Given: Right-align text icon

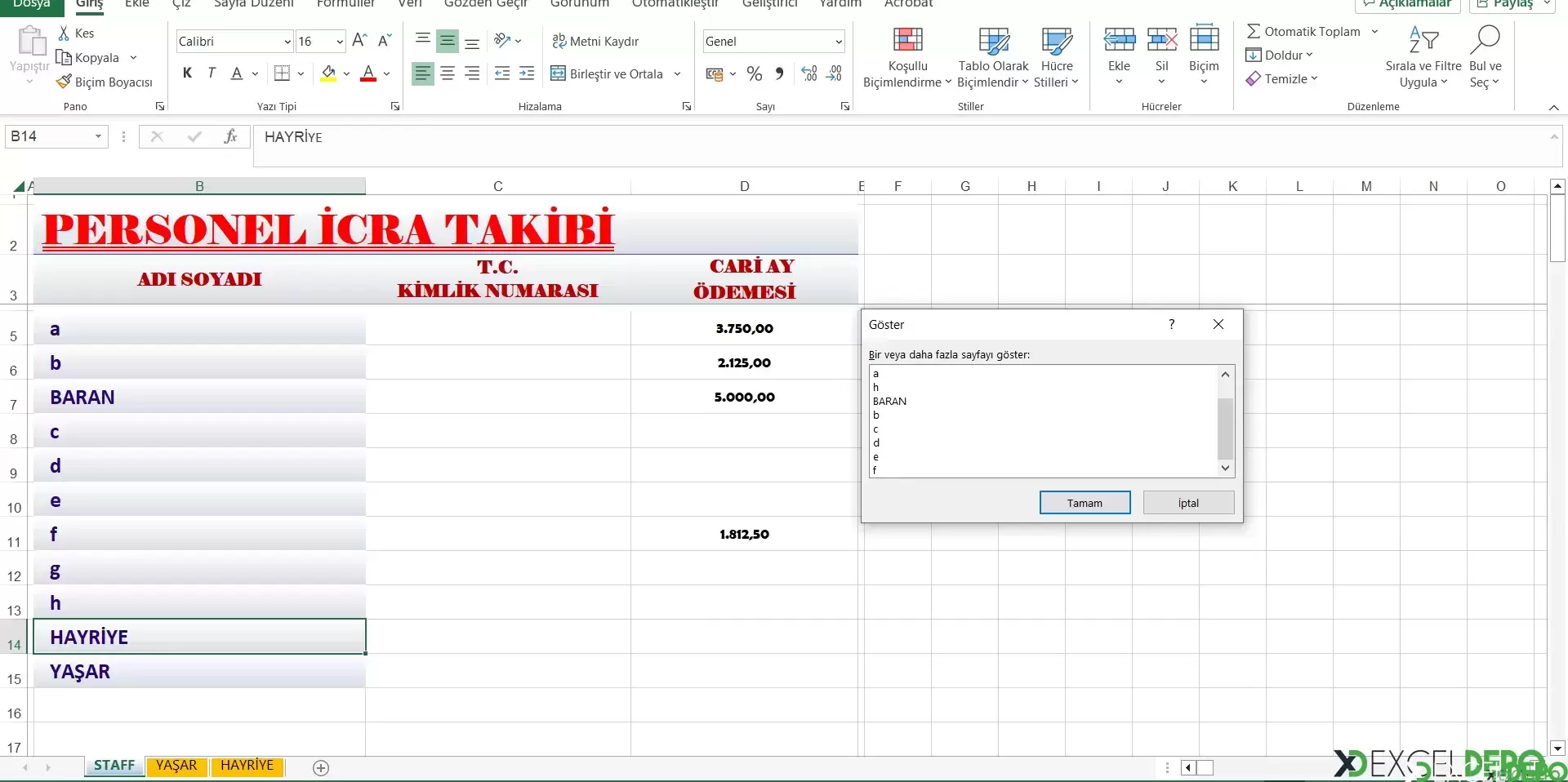Looking at the screenshot, I should [x=472, y=73].
